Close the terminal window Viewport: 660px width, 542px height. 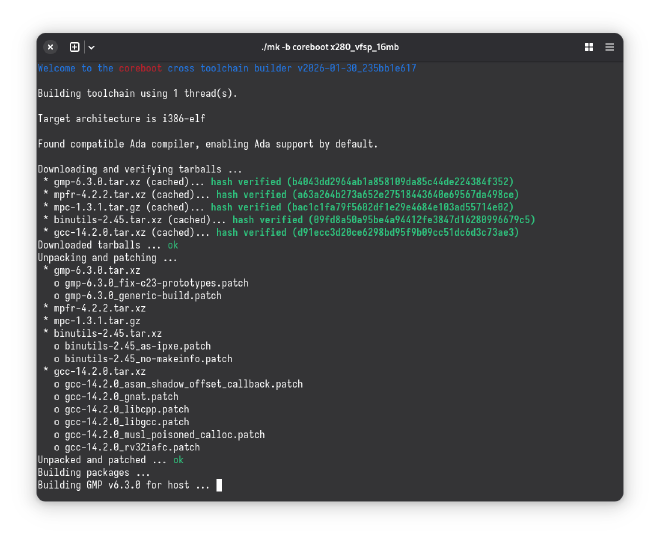[x=51, y=47]
